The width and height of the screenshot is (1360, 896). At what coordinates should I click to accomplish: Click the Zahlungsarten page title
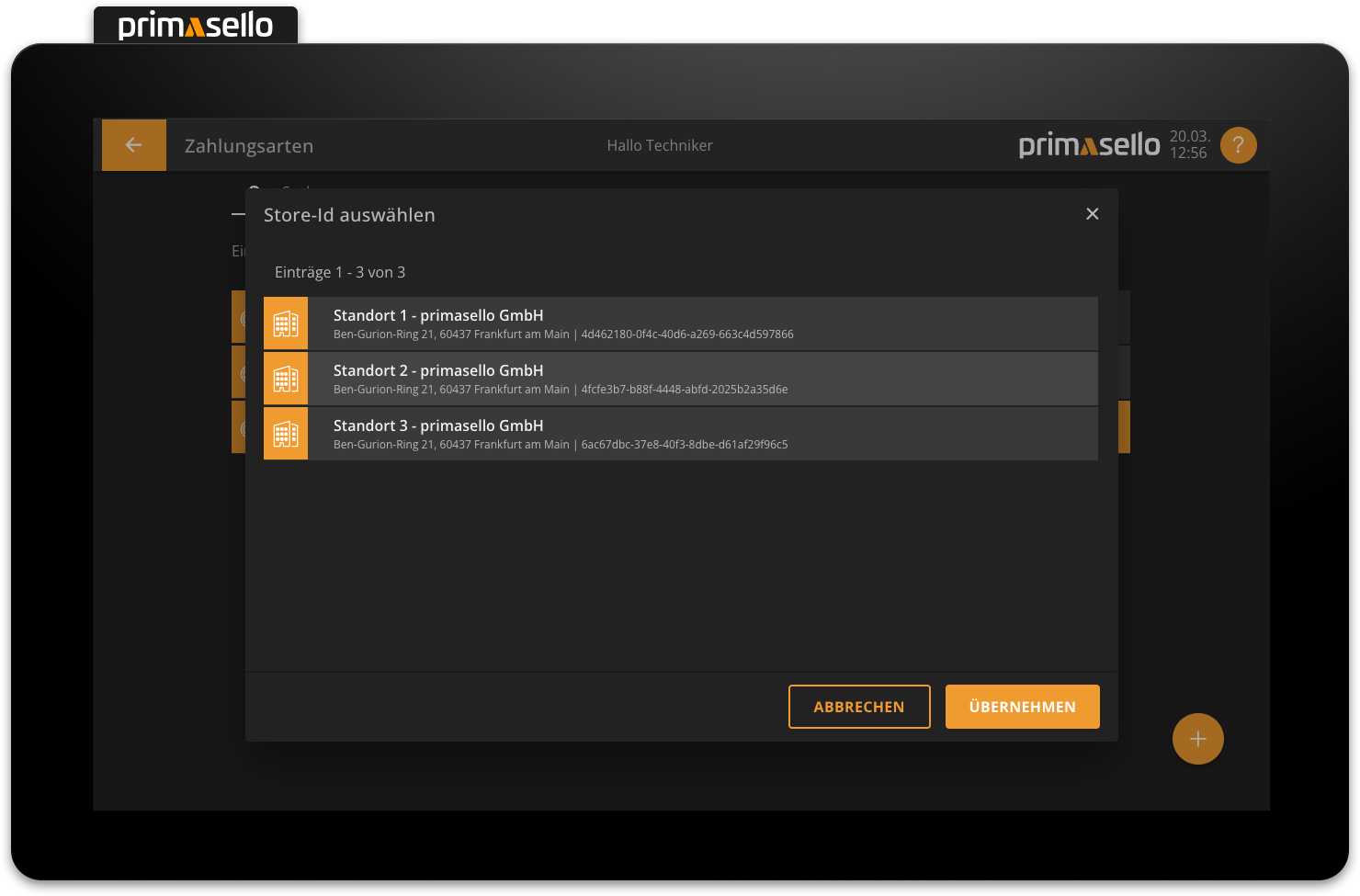pos(248,145)
